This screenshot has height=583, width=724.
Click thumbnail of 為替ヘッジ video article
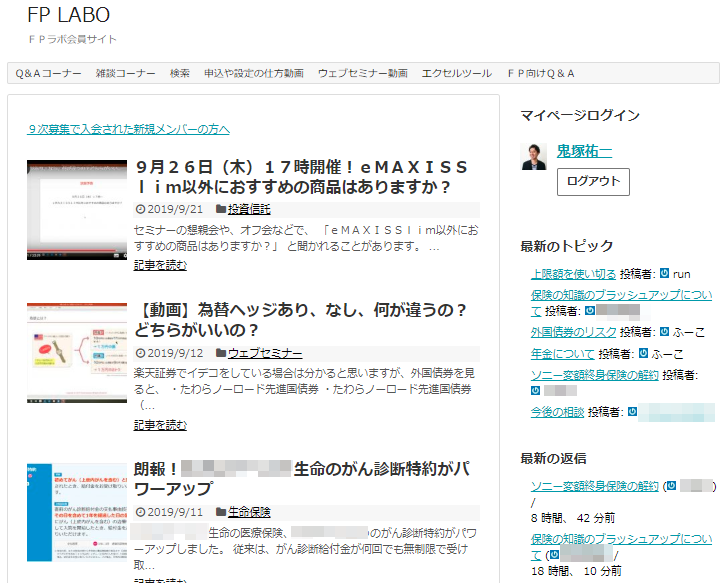(77, 353)
